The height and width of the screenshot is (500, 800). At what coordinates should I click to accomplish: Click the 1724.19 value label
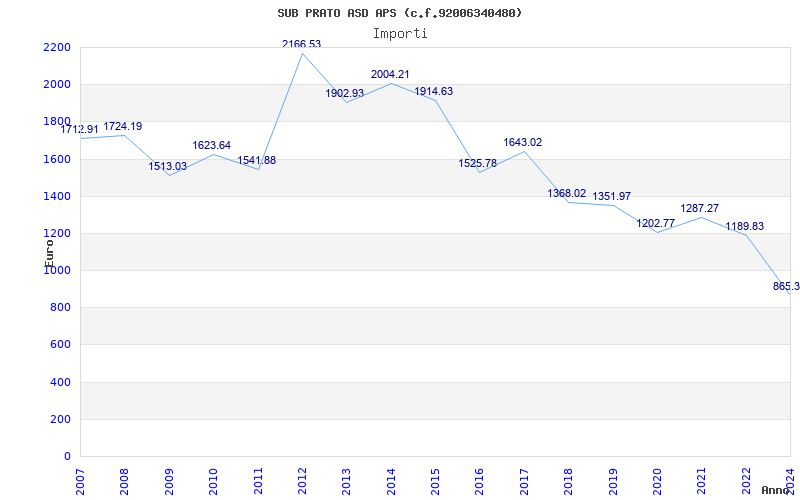(x=123, y=126)
